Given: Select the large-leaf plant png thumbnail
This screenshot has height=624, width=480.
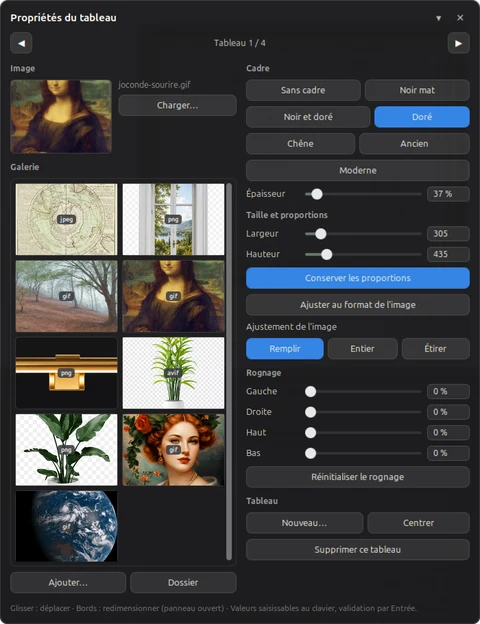Looking at the screenshot, I should click(x=66, y=450).
